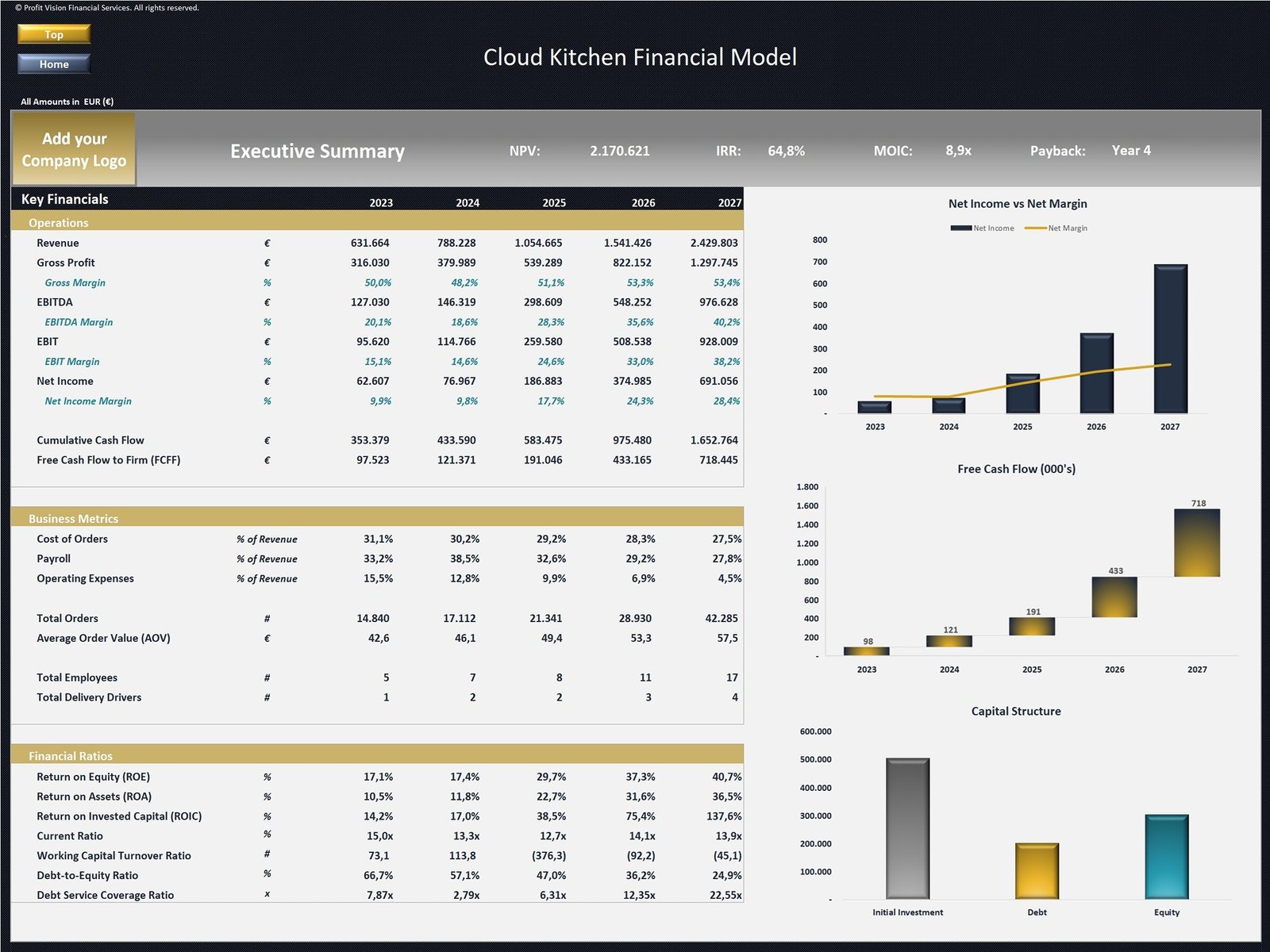Click the Business Metrics section header
The width and height of the screenshot is (1270, 952).
tap(73, 519)
